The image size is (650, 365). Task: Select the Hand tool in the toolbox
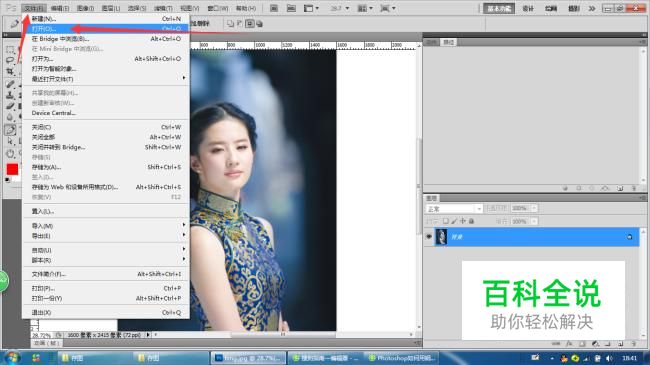tap(10, 154)
